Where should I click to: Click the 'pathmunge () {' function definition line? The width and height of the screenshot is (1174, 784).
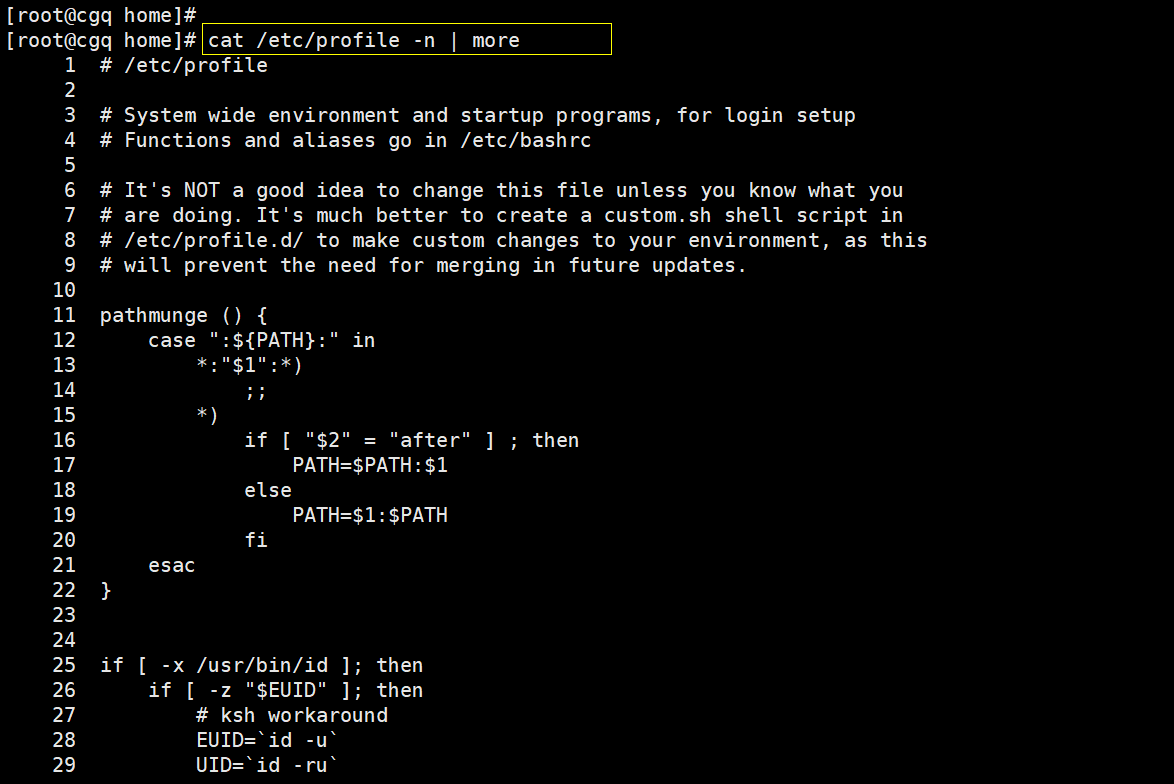point(184,315)
